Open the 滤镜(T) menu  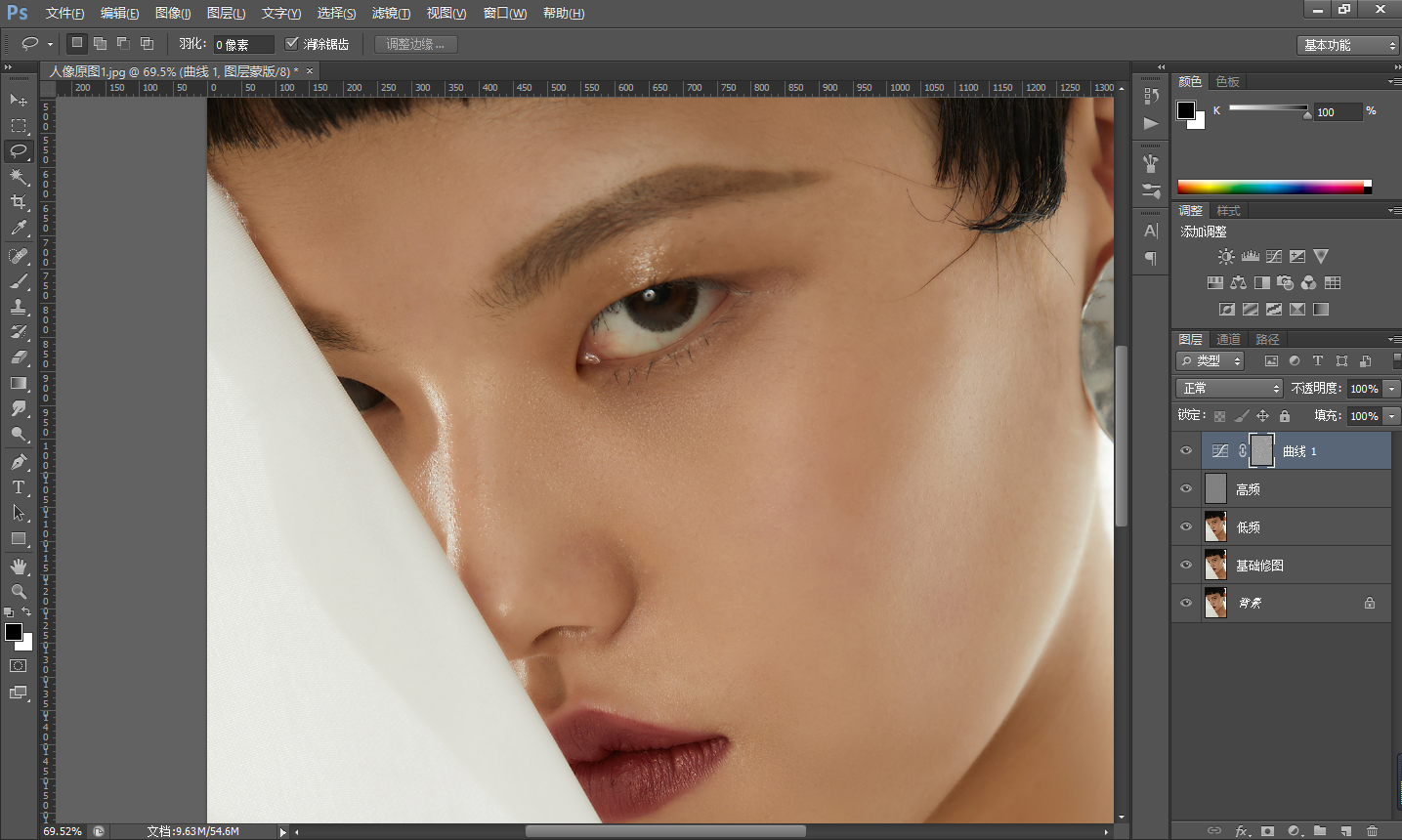coord(391,13)
